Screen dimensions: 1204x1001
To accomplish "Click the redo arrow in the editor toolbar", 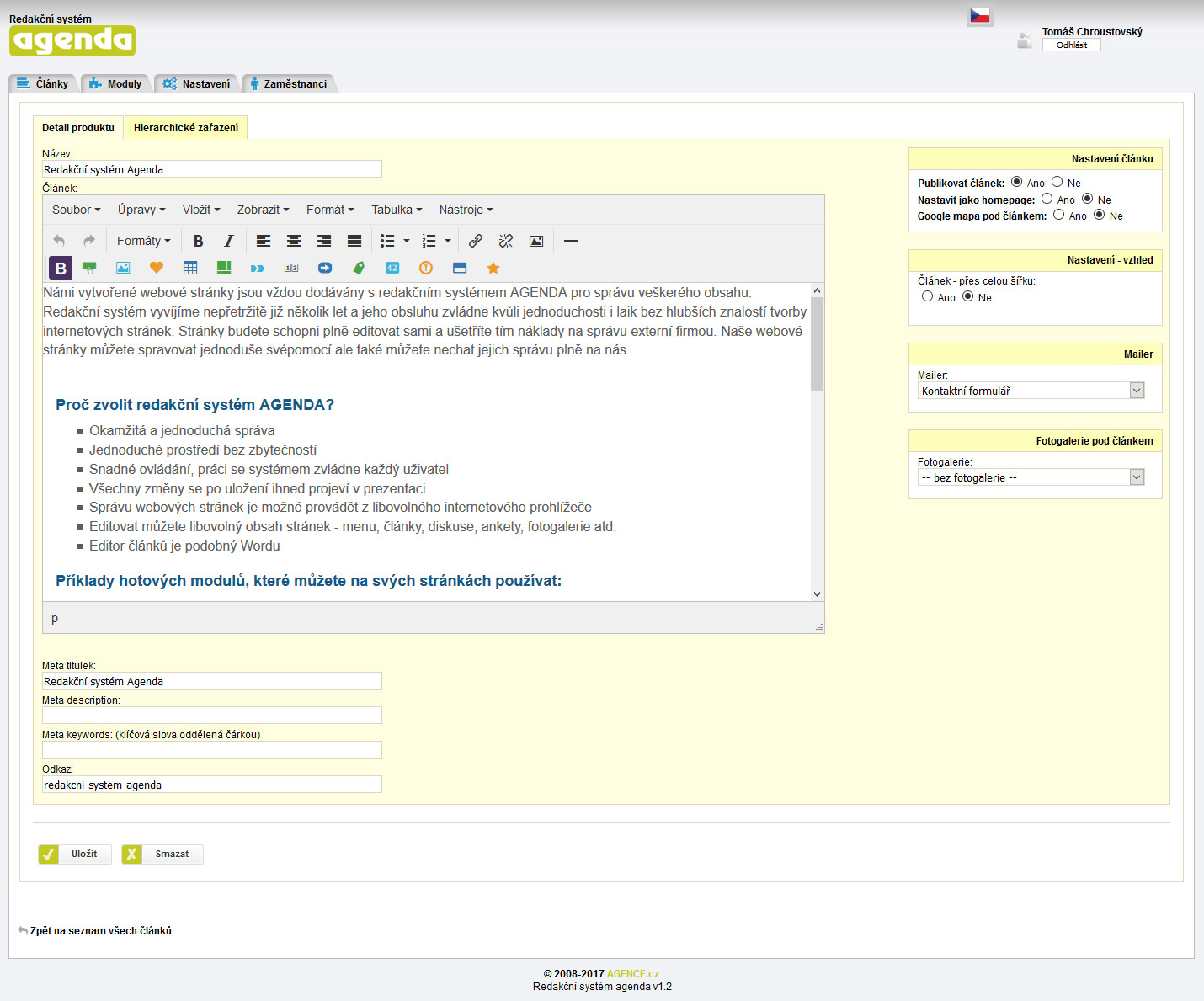I will coord(89,241).
